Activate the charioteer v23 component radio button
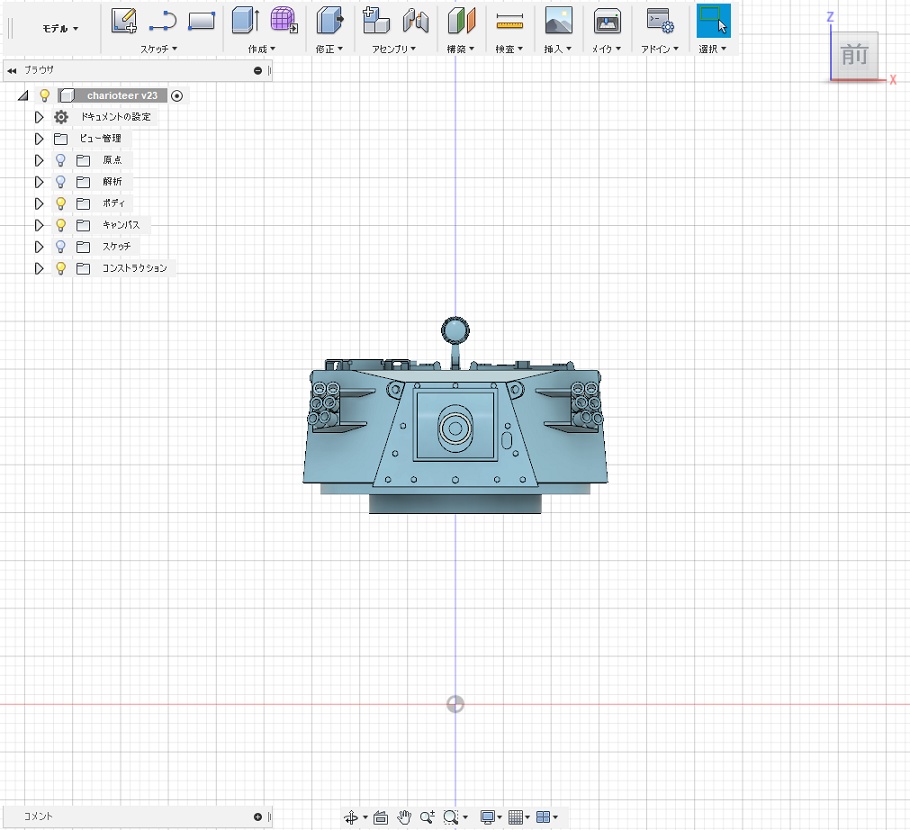 [177, 96]
